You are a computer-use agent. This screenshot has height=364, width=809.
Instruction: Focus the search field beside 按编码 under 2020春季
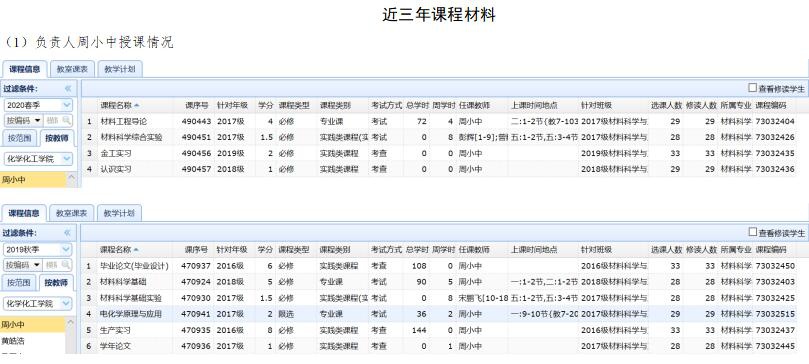(x=53, y=121)
